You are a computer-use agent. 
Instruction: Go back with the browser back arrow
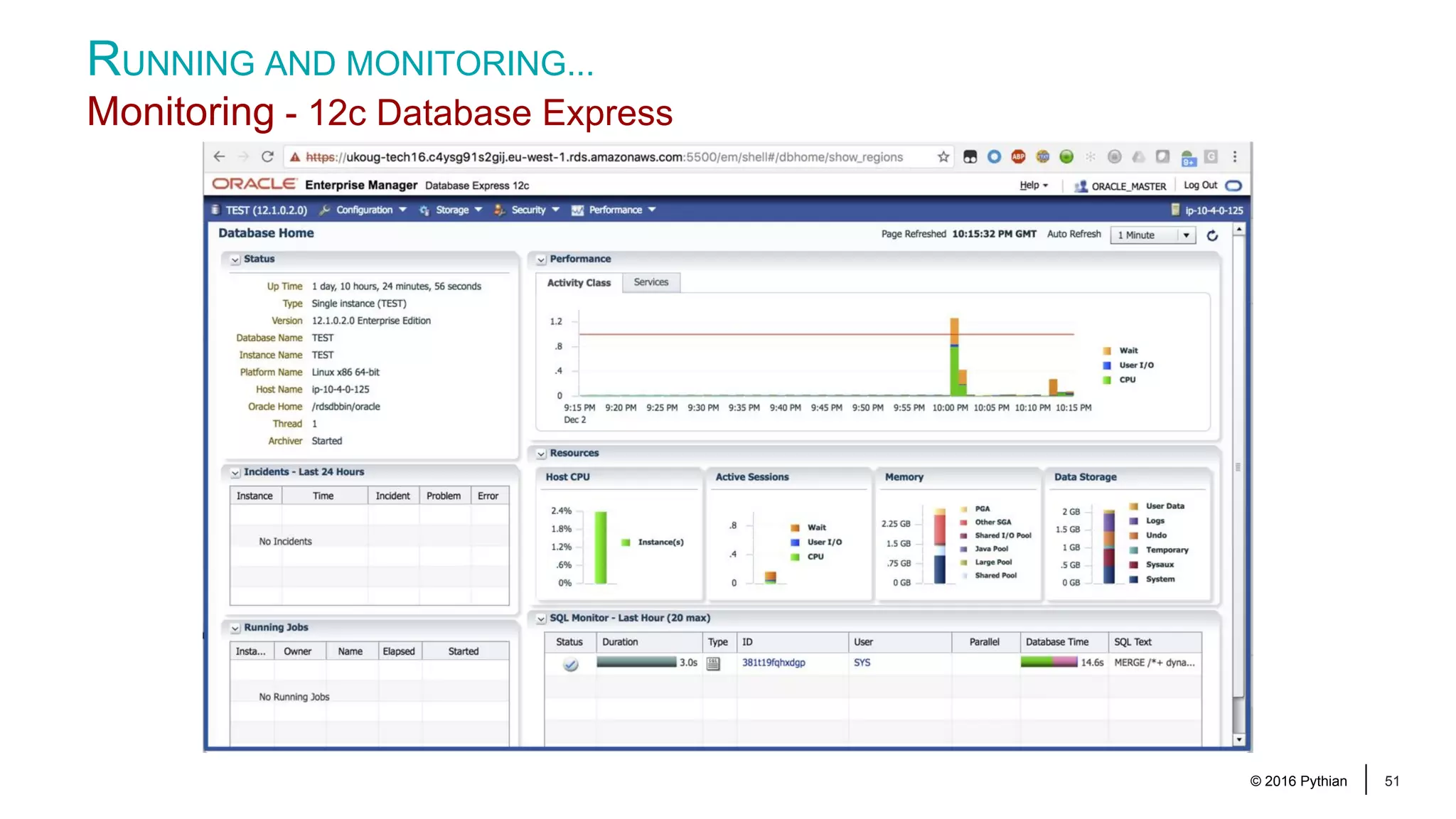click(219, 156)
